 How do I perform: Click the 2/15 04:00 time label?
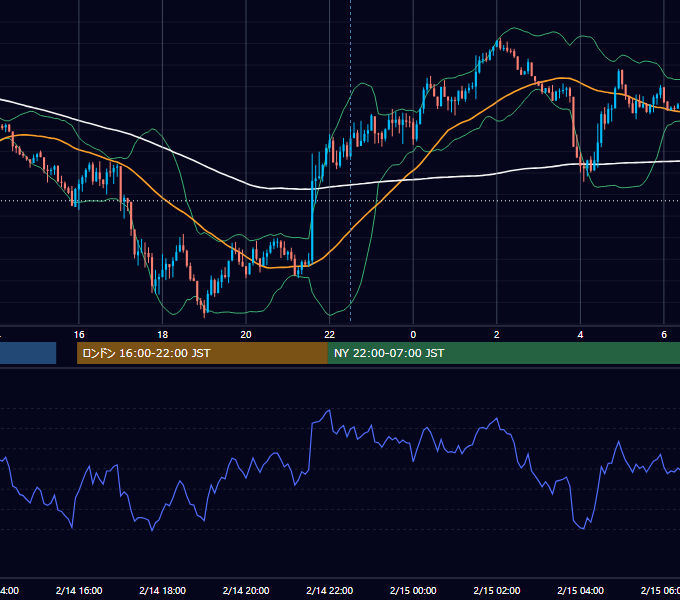(x=580, y=590)
